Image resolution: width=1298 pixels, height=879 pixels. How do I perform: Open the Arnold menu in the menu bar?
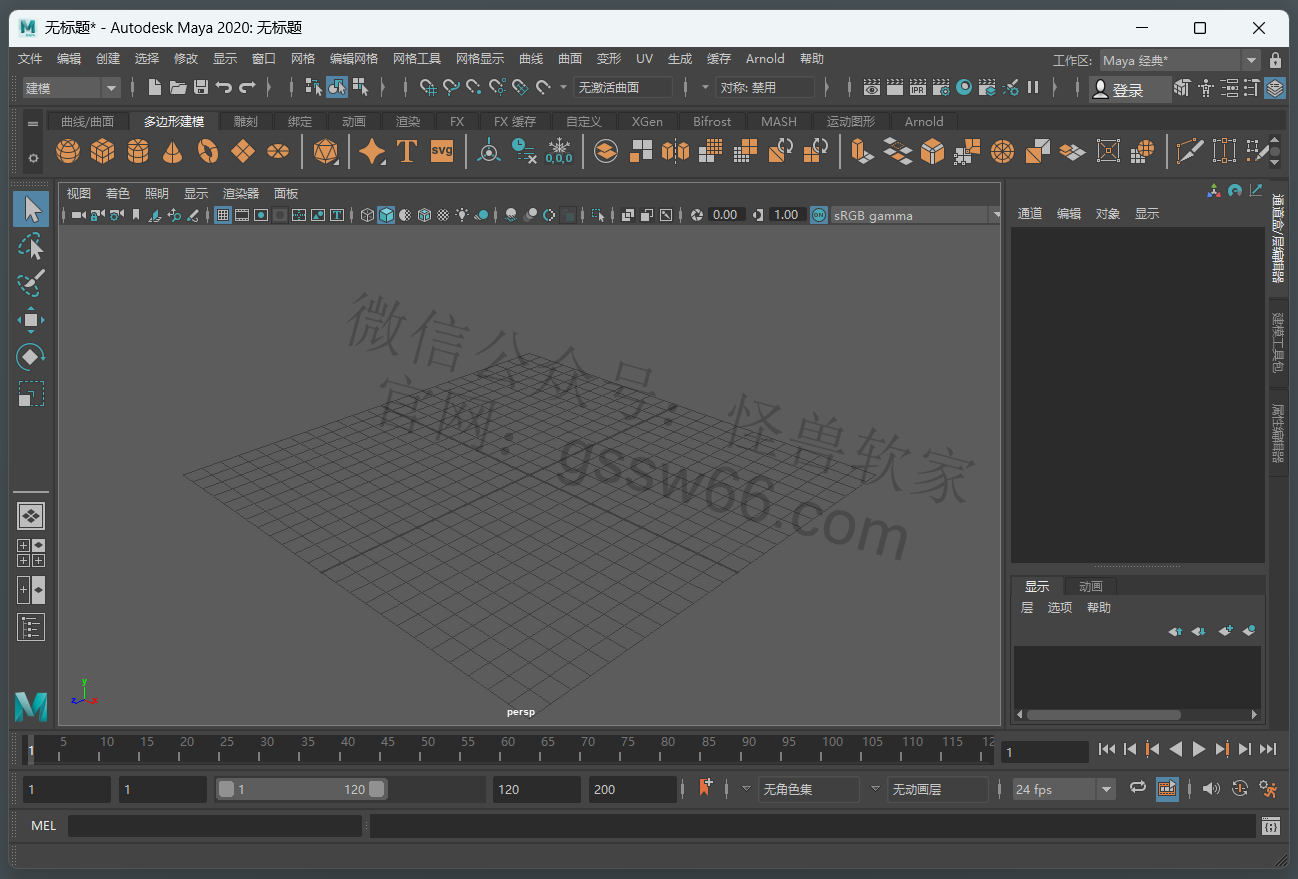tap(765, 59)
